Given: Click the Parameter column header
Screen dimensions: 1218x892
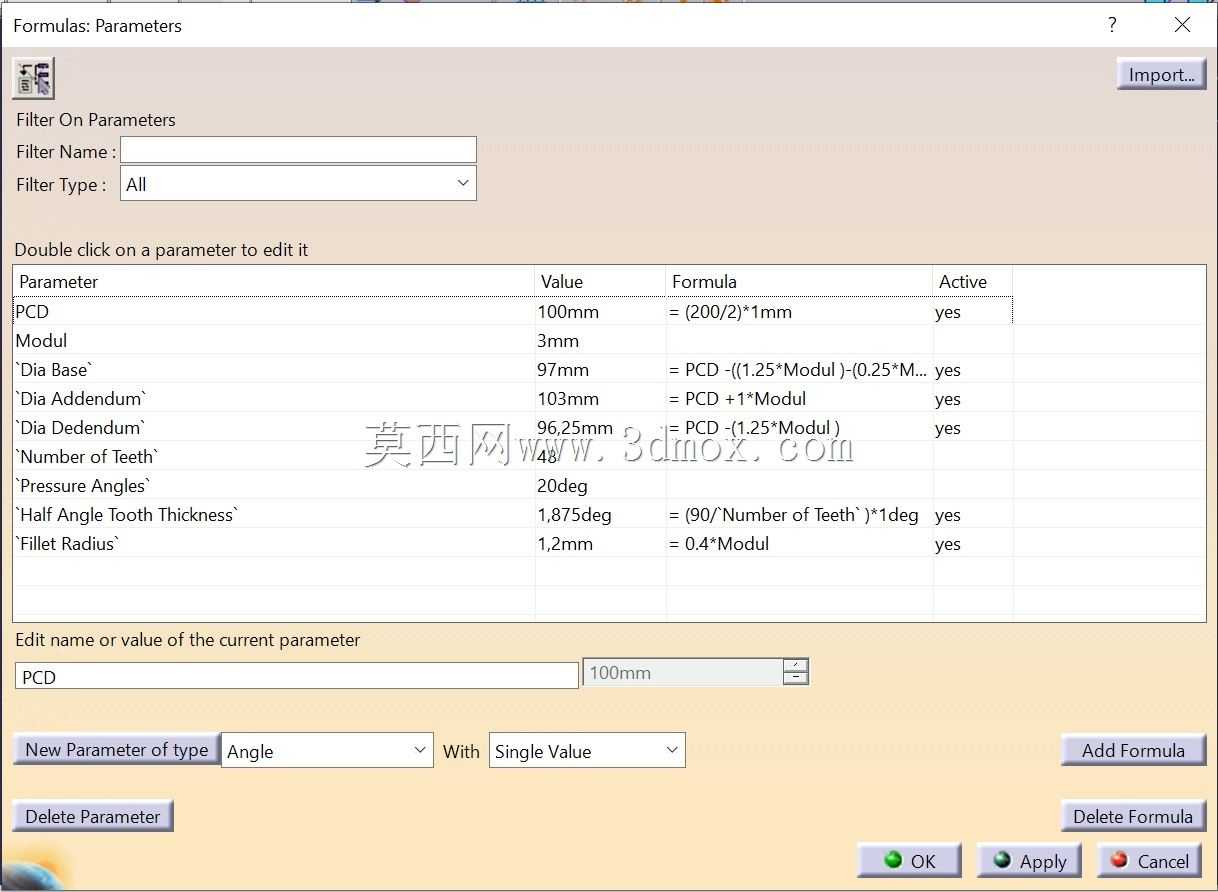Looking at the screenshot, I should [x=274, y=282].
